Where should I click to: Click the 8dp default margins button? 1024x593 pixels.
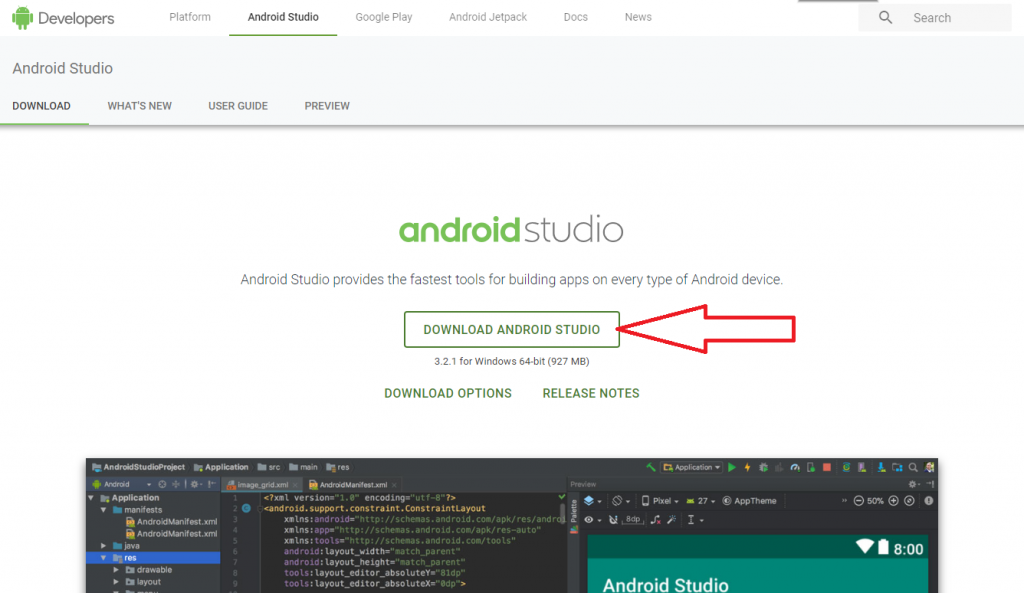[633, 520]
